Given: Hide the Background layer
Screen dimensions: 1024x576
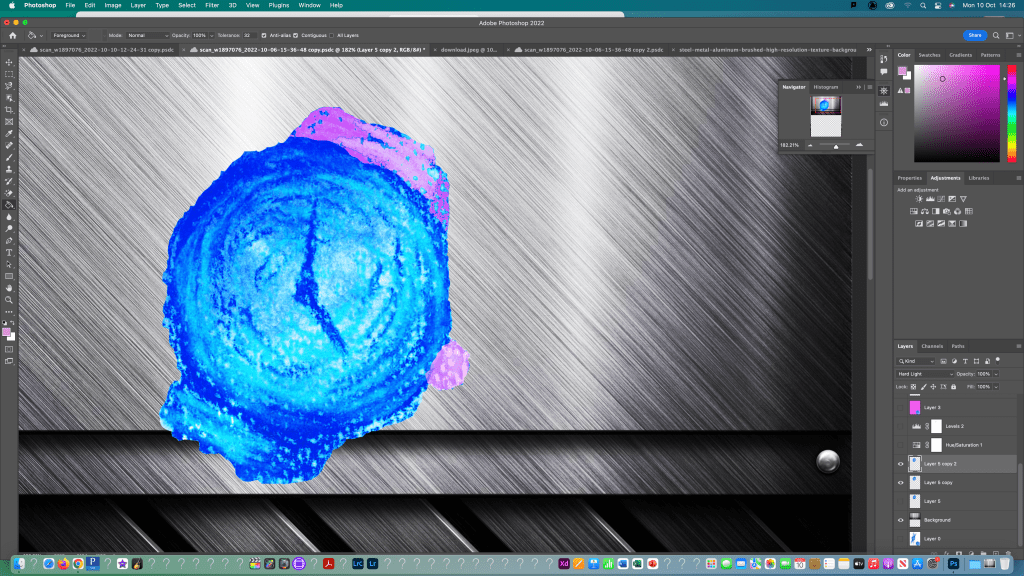Looking at the screenshot, I should point(900,520).
